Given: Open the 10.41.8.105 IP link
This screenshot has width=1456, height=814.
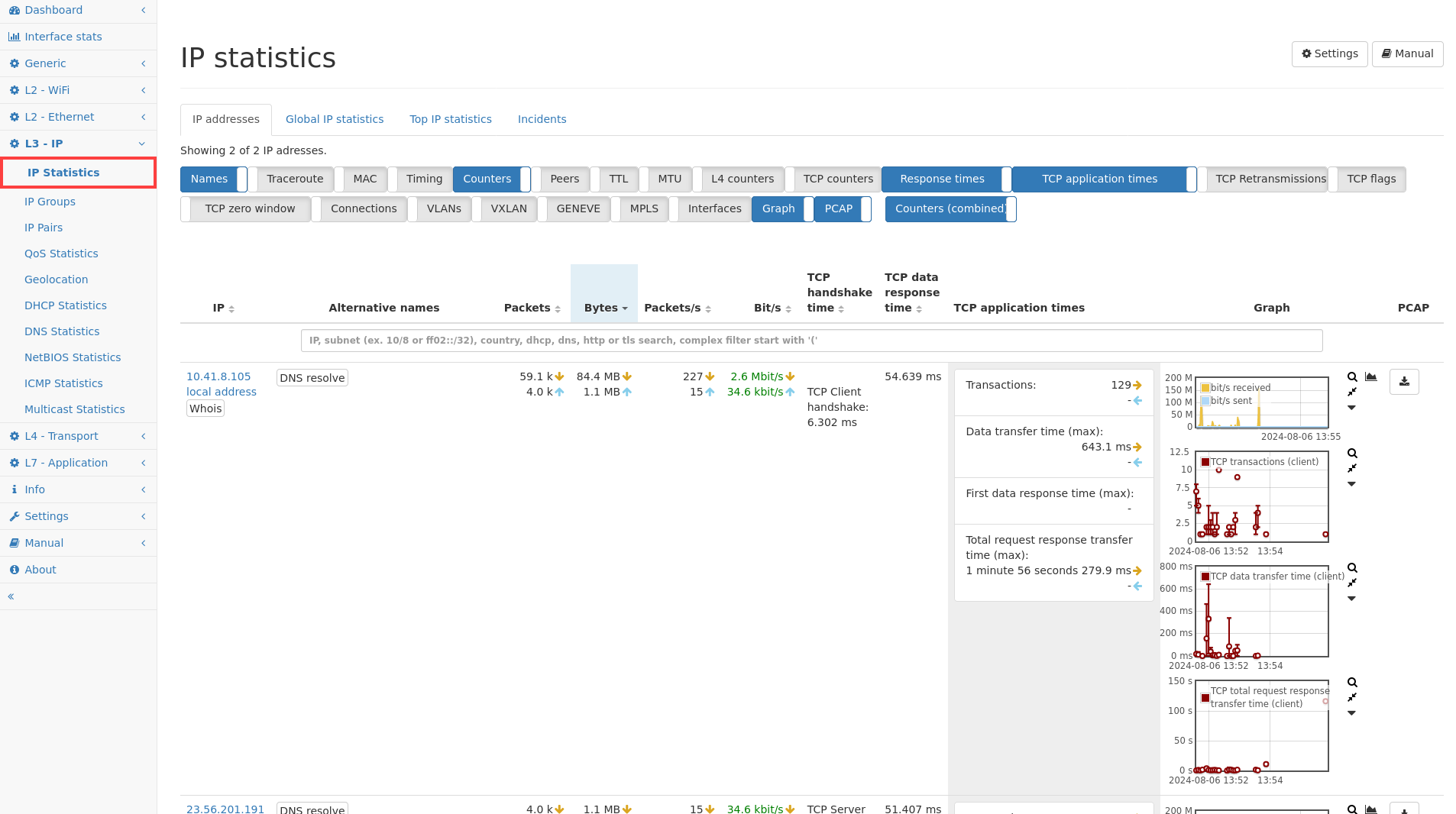Looking at the screenshot, I should [x=218, y=376].
